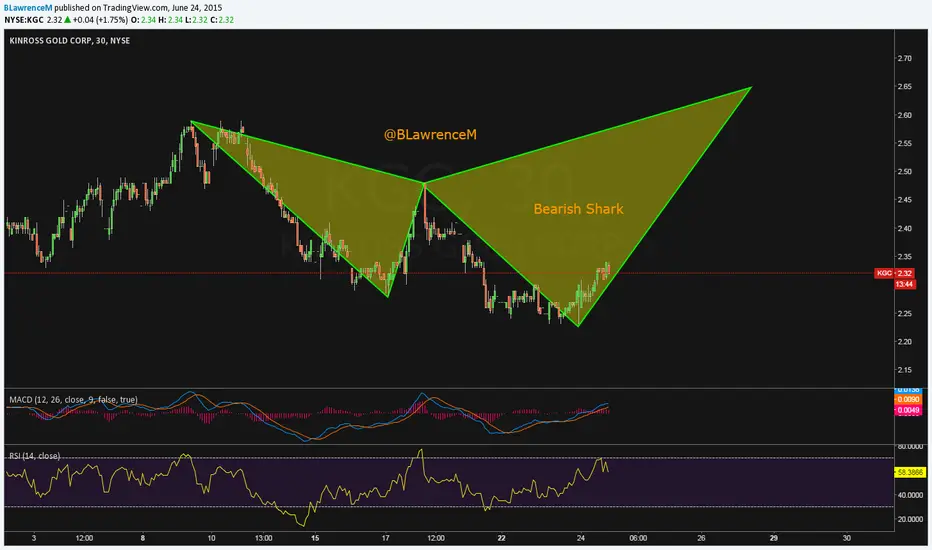Click the '+0.04 (+1.75%)' change value
Screen dimensions: 932x550
pyautogui.click(x=100, y=20)
